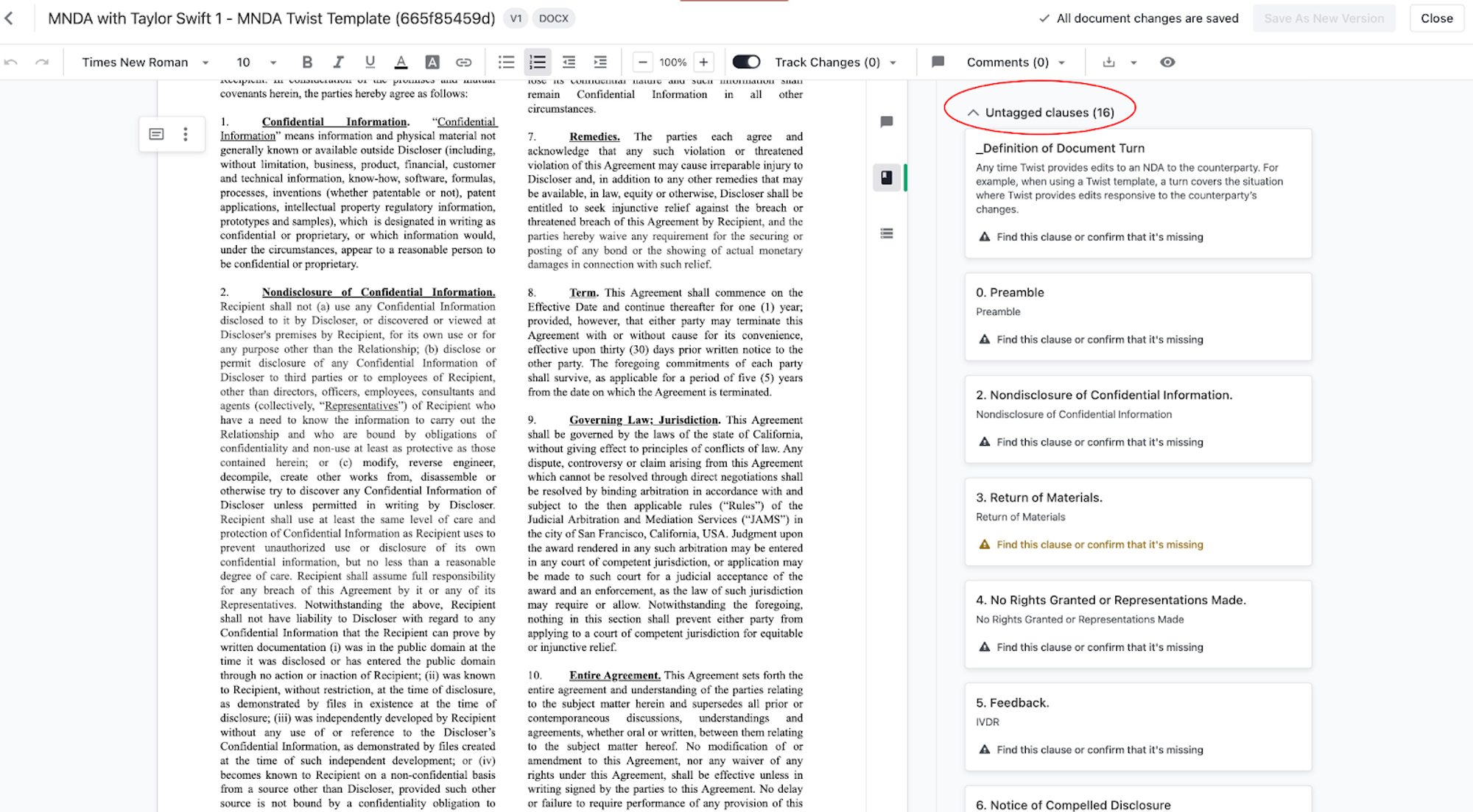Redo the last undone edit
The height and width of the screenshot is (812, 1473).
point(42,63)
